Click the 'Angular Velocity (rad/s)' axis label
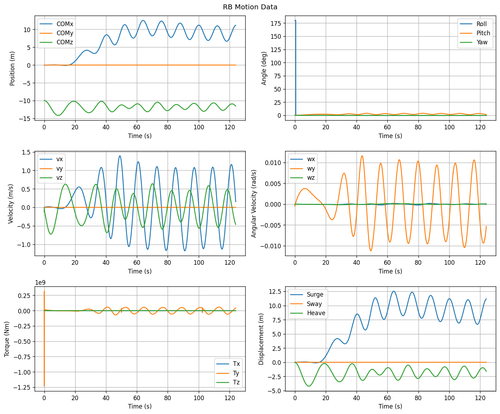This screenshot has height=414, width=500. click(x=254, y=204)
